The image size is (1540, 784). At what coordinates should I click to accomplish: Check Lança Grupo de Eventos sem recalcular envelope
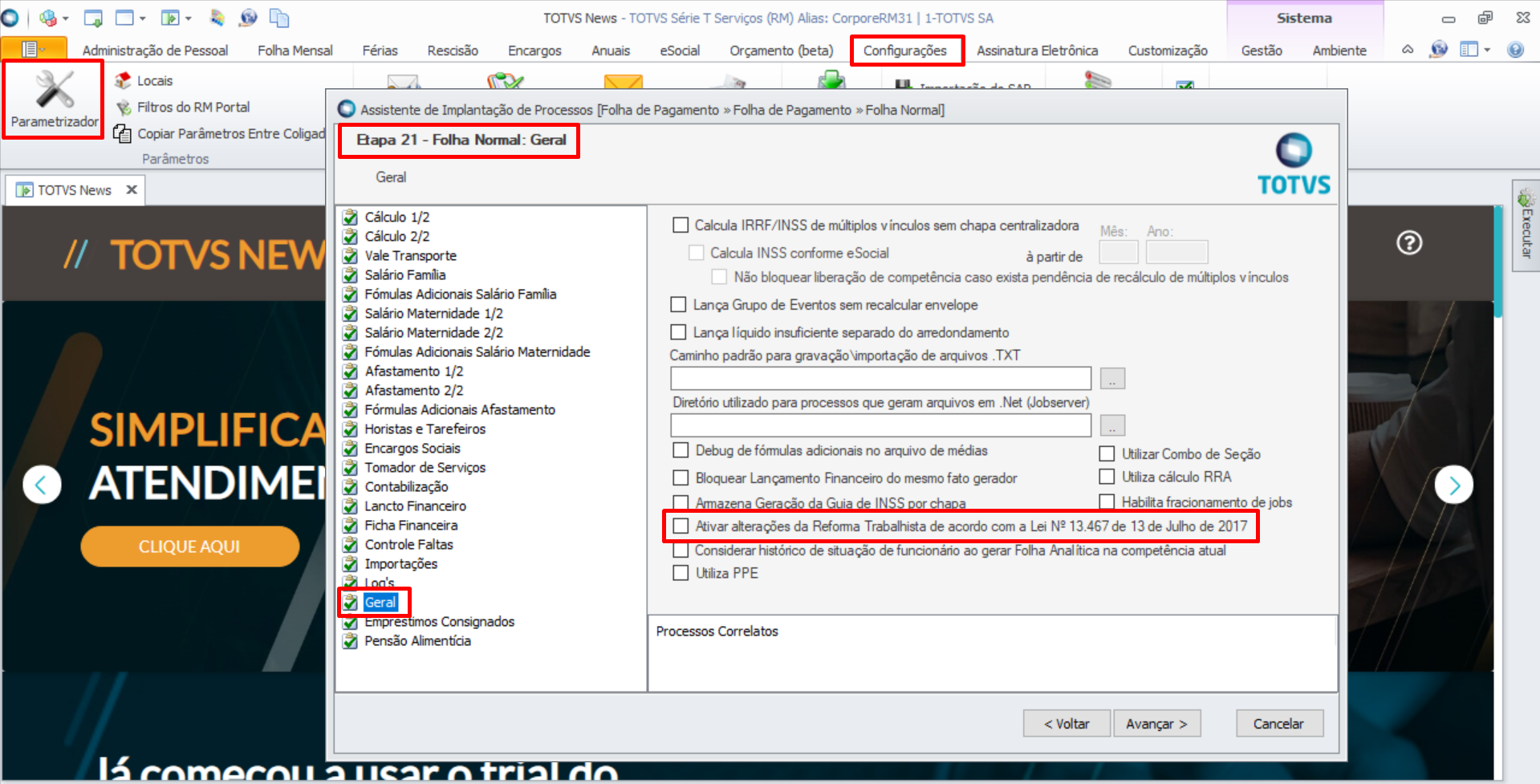coord(678,305)
